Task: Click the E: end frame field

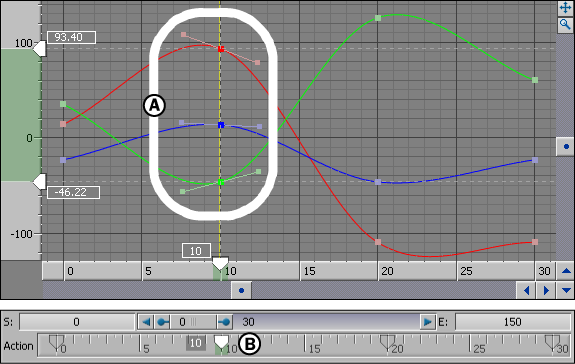Action: point(512,322)
